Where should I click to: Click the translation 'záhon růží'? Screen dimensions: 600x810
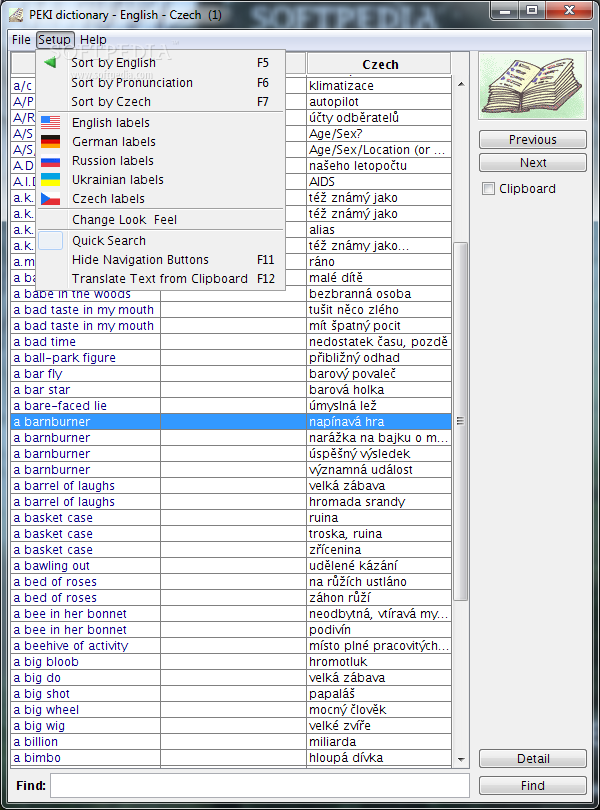[340, 598]
